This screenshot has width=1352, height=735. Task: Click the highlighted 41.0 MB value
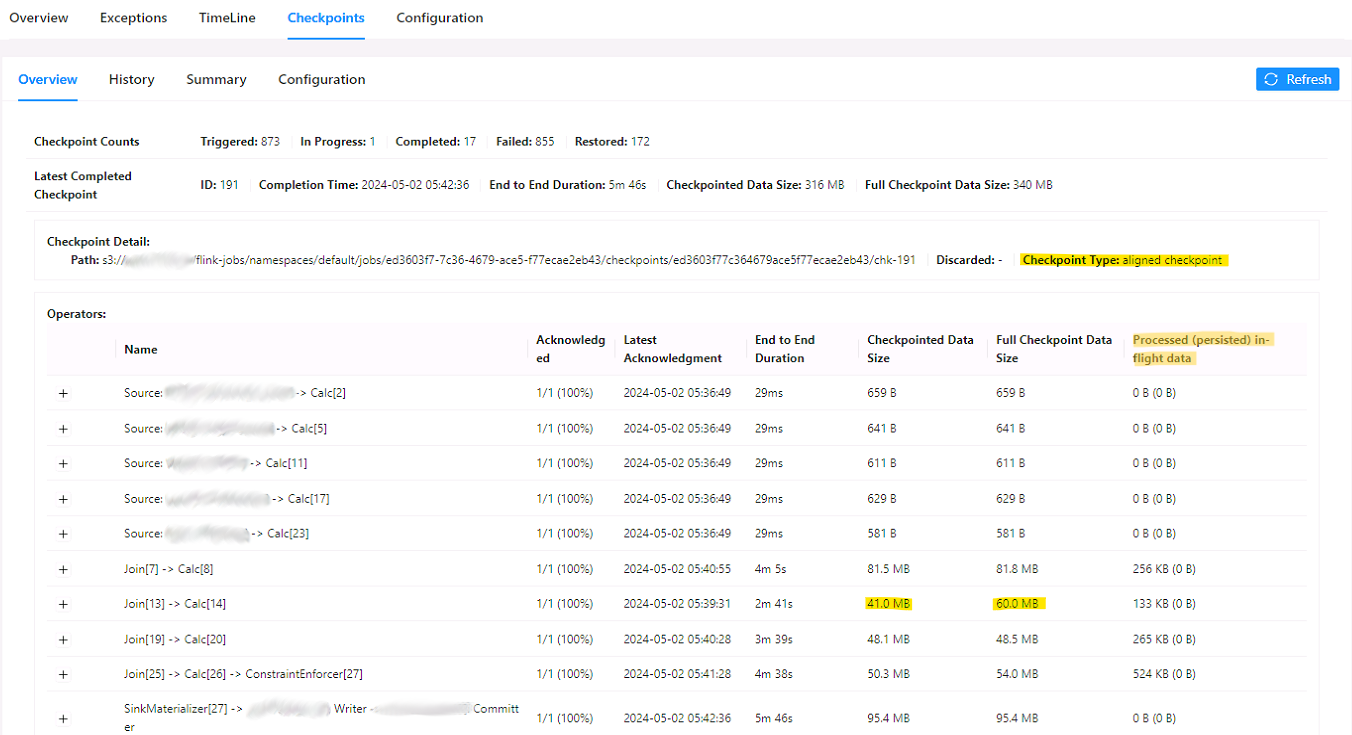889,604
